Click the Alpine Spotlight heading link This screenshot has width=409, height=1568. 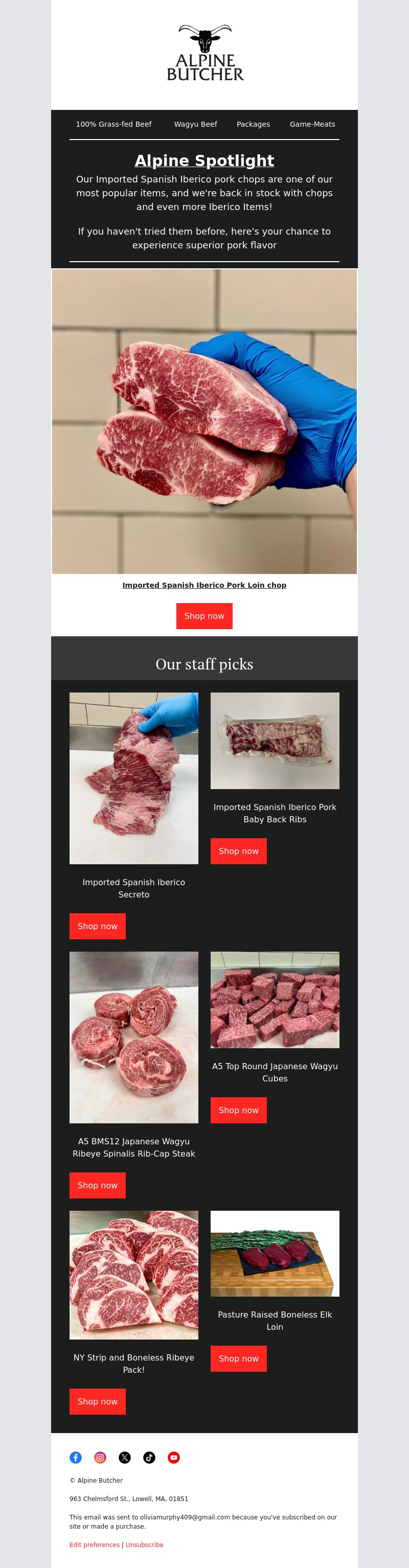204,160
